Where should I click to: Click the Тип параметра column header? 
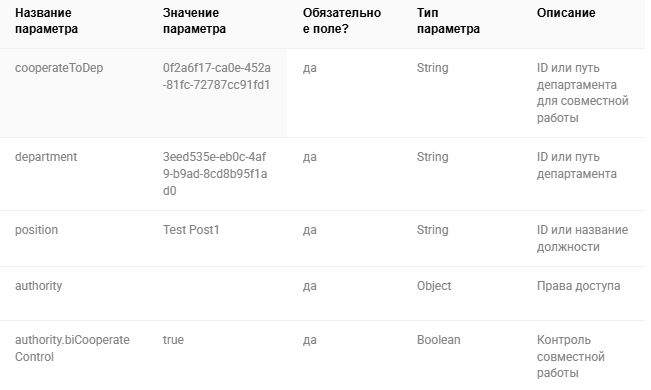coord(448,21)
